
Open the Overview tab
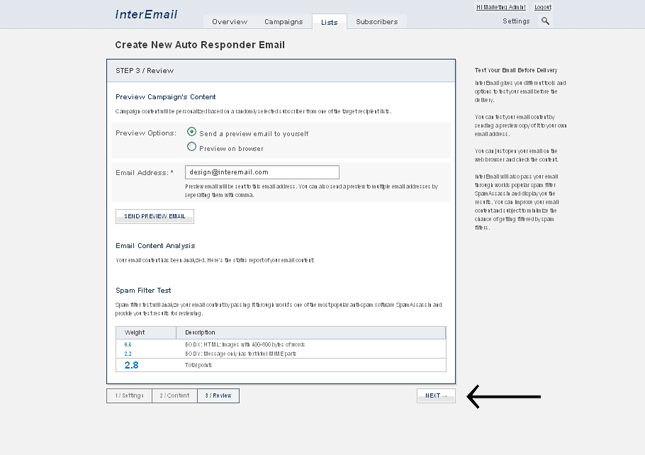(229, 21)
